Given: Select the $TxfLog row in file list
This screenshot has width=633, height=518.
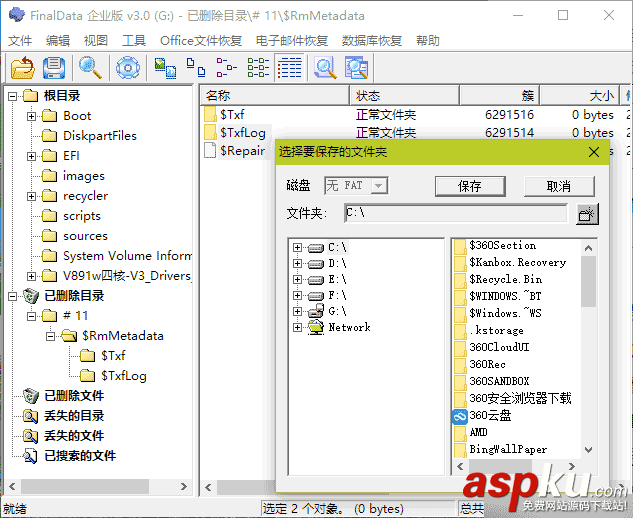Looking at the screenshot, I should 243,132.
